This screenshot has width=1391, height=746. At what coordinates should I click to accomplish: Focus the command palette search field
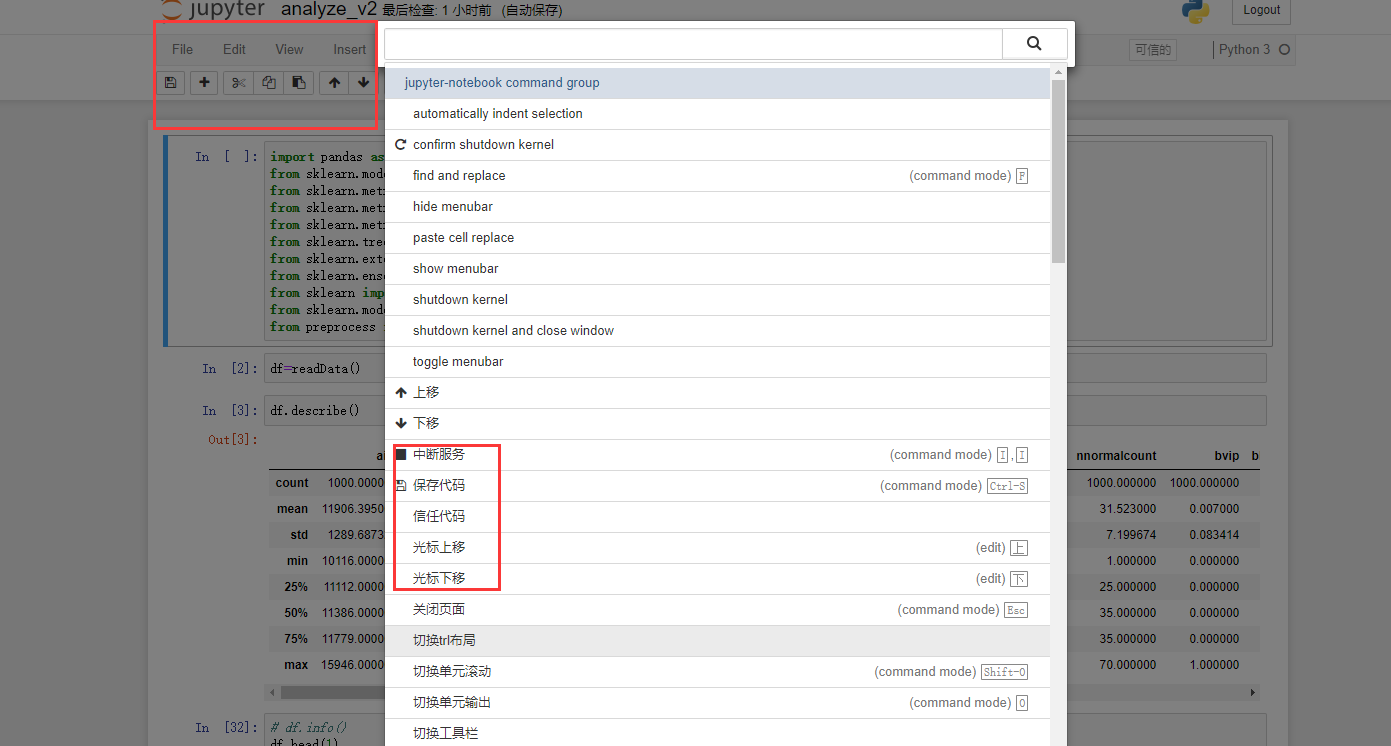693,44
